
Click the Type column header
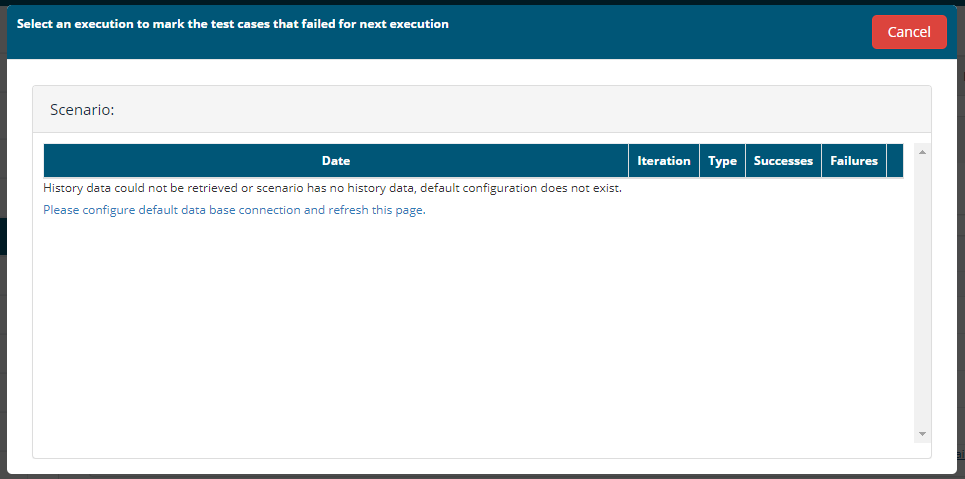point(723,161)
